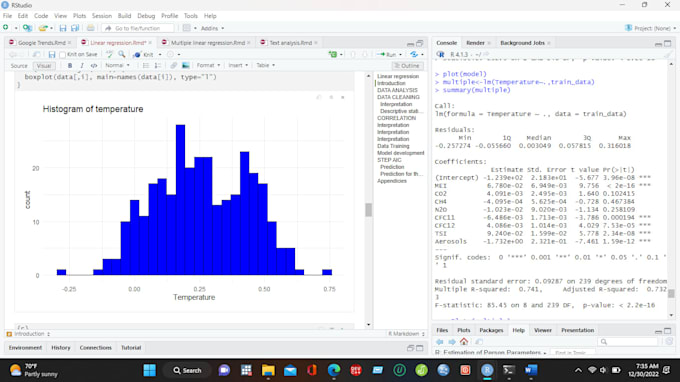Click the find/replace magnifier icon
Viewport: 680px width, 382px height.
pos(122,54)
